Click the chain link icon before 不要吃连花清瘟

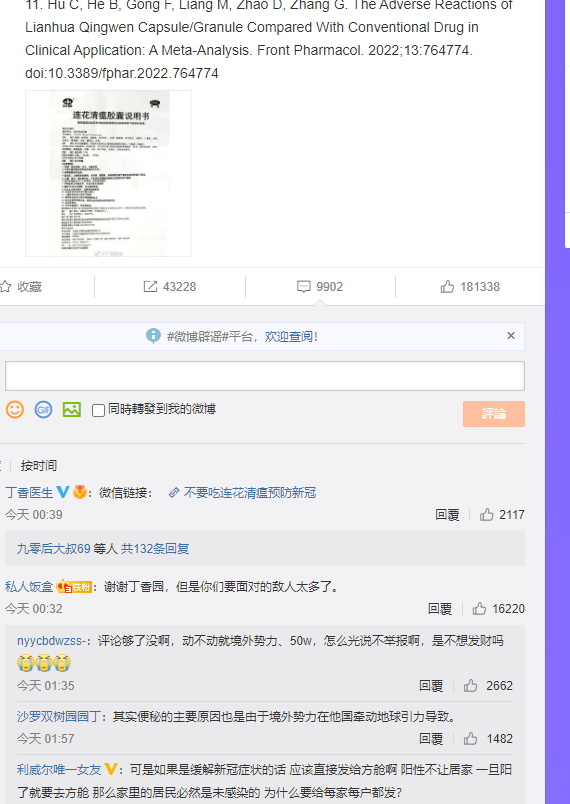(x=174, y=493)
